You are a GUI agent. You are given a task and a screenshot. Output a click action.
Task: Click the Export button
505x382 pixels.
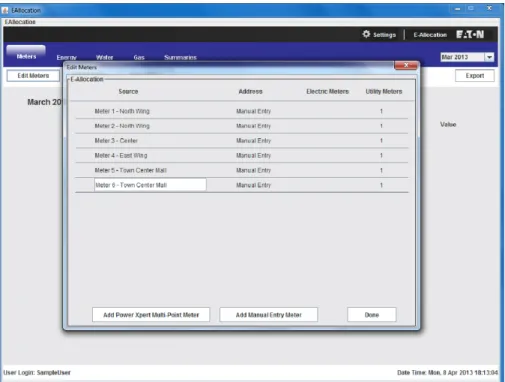(x=475, y=76)
